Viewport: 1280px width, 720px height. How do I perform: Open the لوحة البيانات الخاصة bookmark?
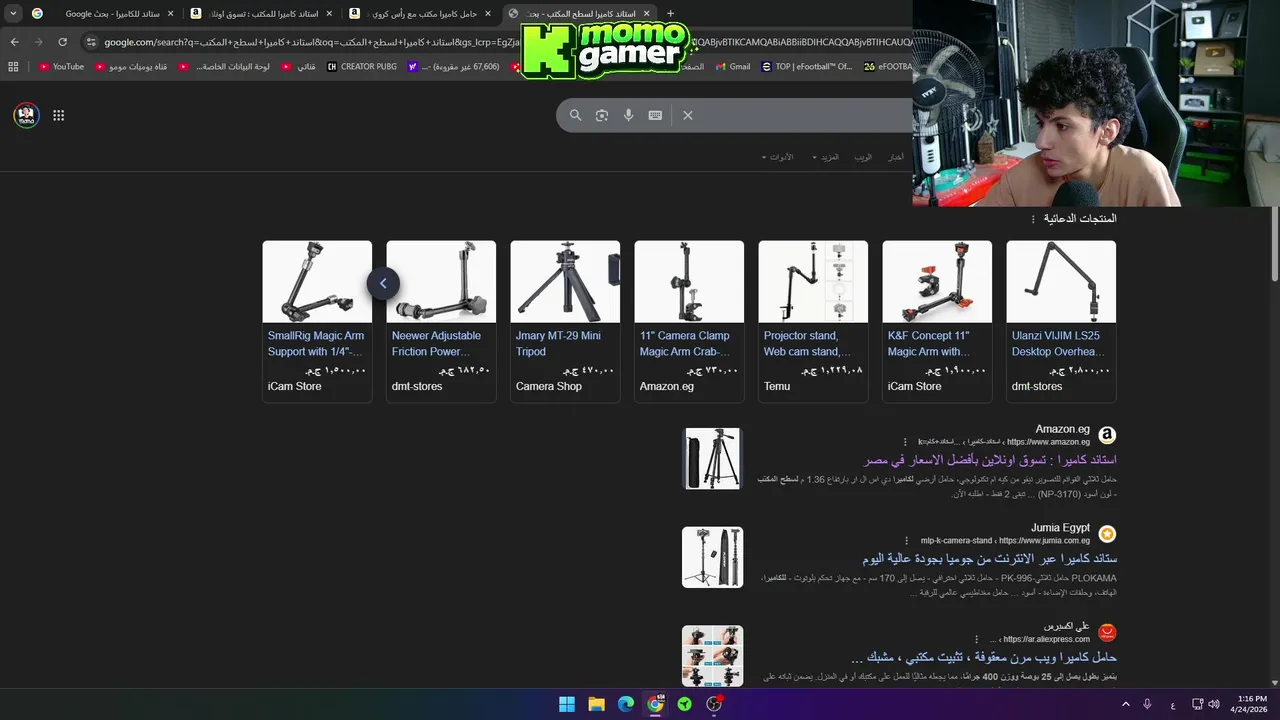click(x=224, y=67)
